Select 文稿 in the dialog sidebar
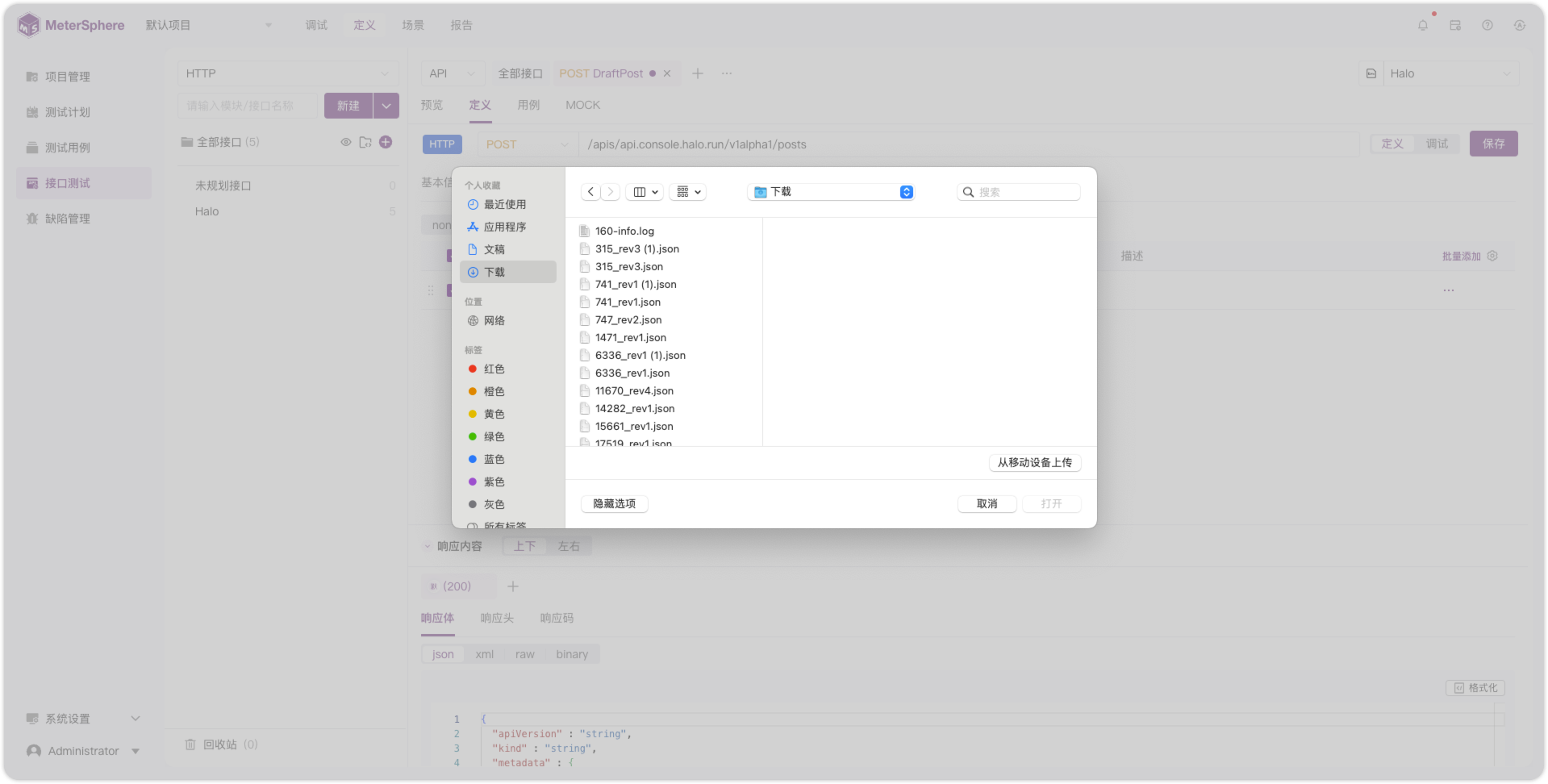The width and height of the screenshot is (1548, 784). [x=507, y=250]
